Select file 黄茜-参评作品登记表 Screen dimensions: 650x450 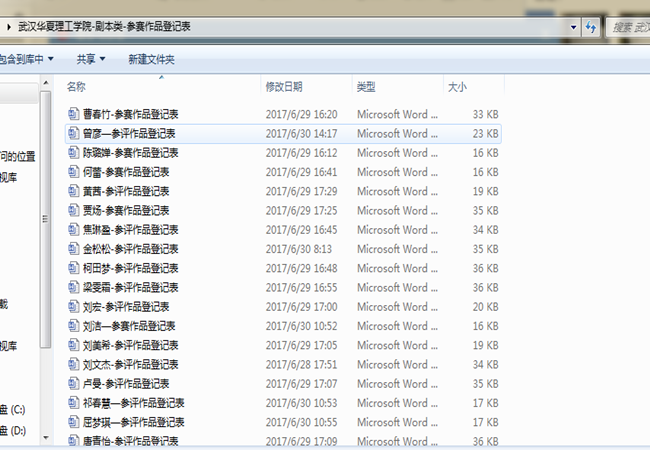click(x=126, y=191)
